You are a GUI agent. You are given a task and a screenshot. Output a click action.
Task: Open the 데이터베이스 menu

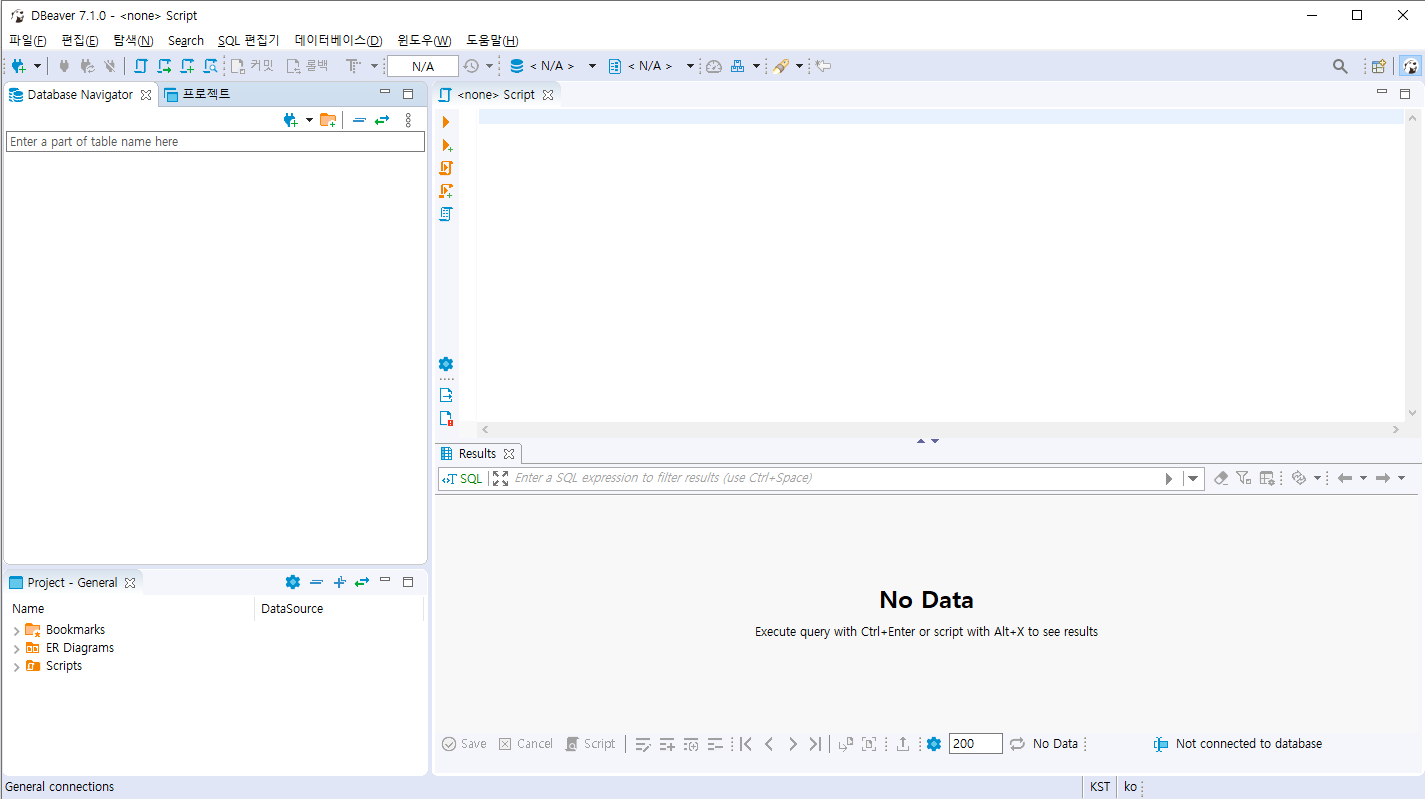coord(338,41)
